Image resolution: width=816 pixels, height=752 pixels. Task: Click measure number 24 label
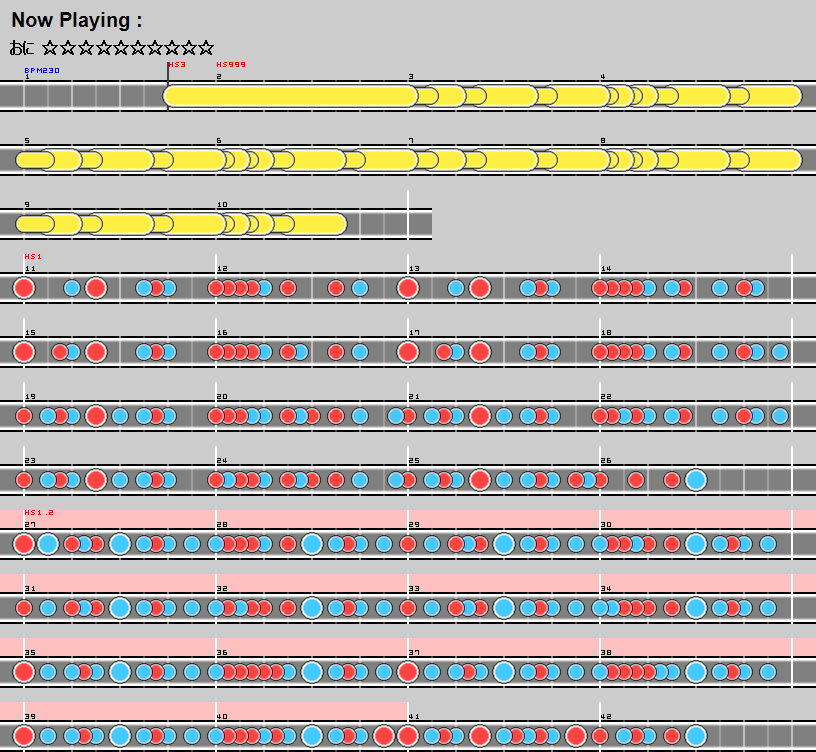point(222,461)
